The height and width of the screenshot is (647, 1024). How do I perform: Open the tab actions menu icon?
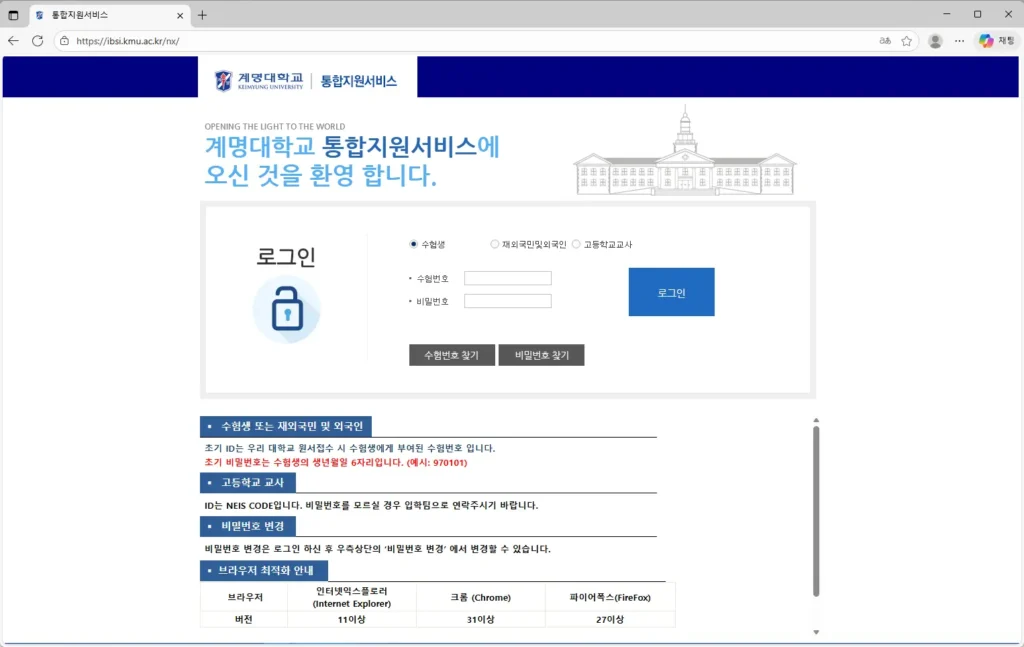(x=13, y=15)
